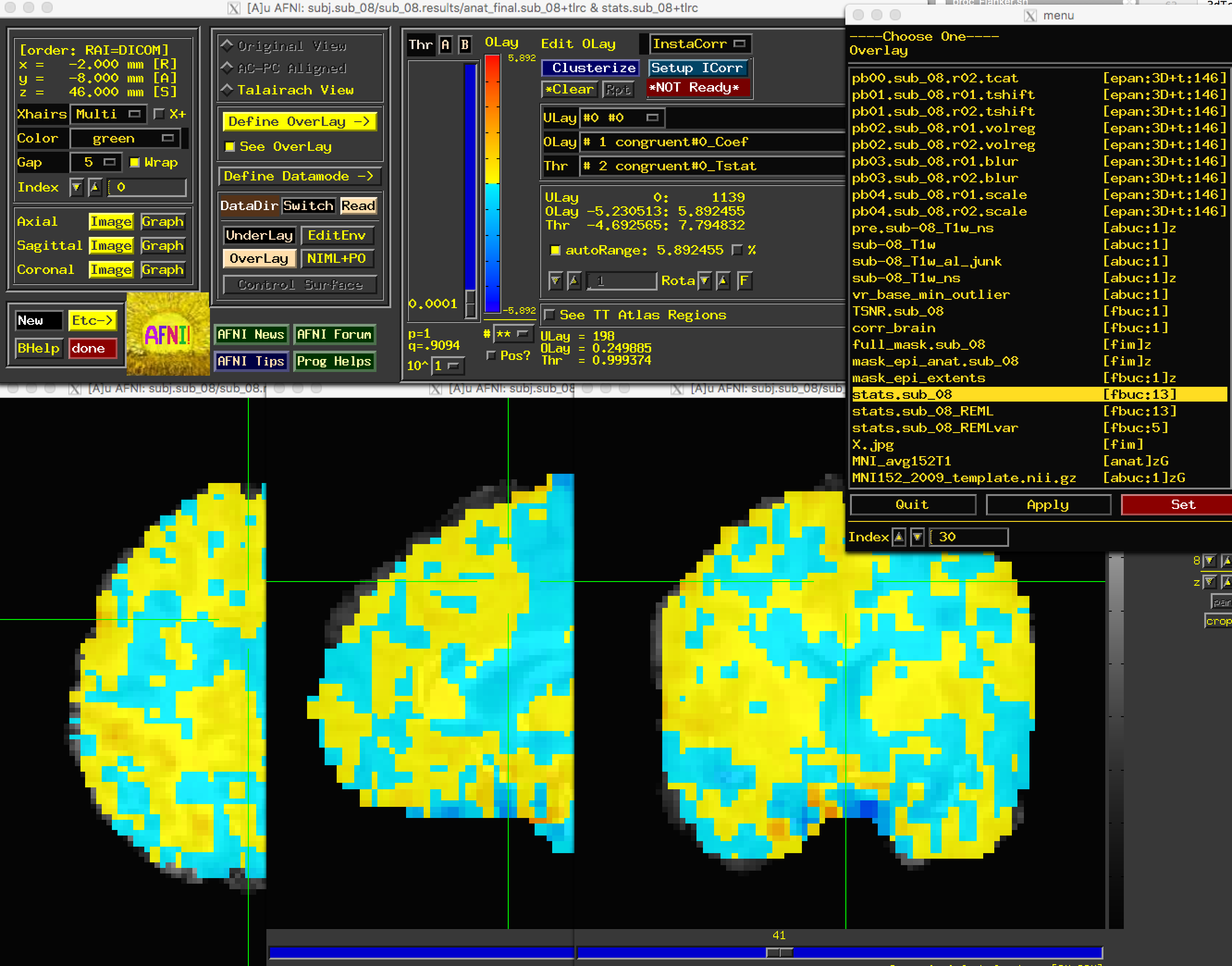Click the slice slider at bottom of coronal viewer
1232x966 pixels.
pyautogui.click(x=839, y=953)
